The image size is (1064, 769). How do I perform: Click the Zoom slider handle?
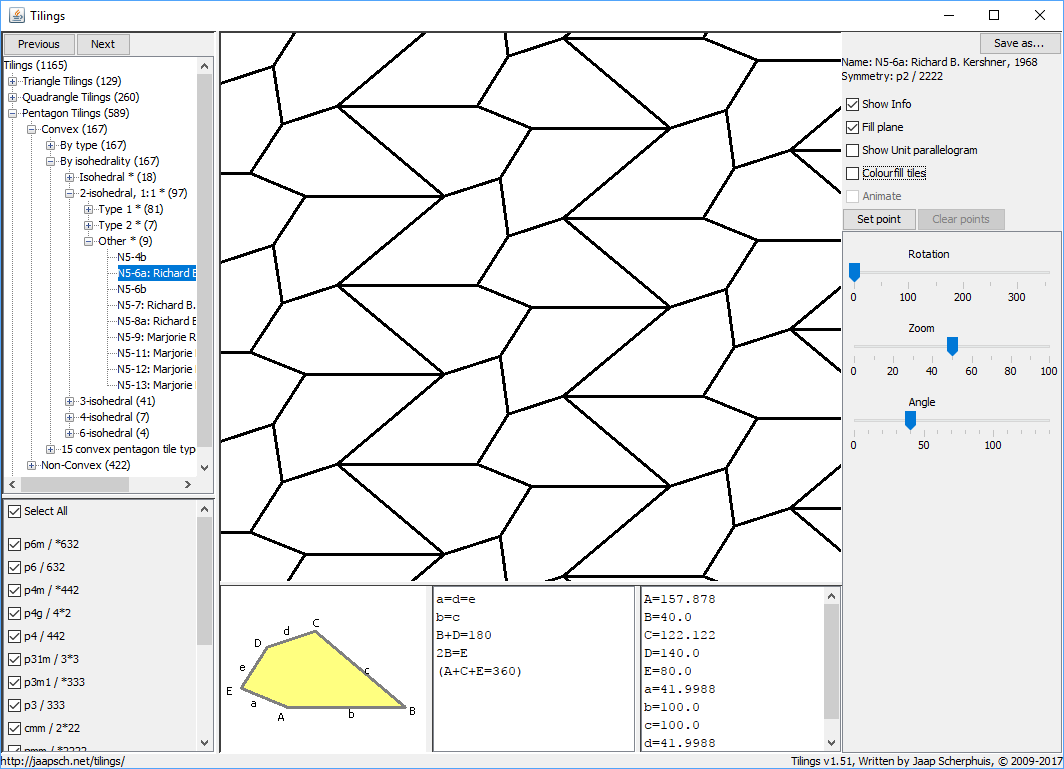(952, 346)
